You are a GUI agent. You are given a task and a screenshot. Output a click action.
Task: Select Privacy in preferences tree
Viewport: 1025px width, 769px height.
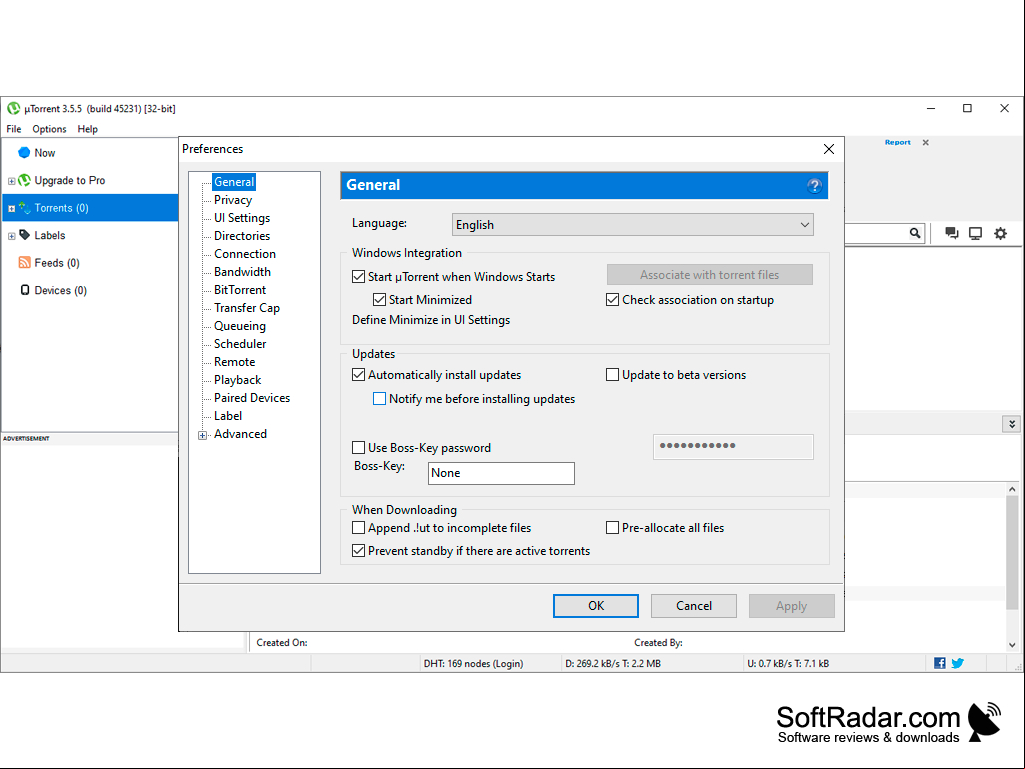tap(233, 200)
